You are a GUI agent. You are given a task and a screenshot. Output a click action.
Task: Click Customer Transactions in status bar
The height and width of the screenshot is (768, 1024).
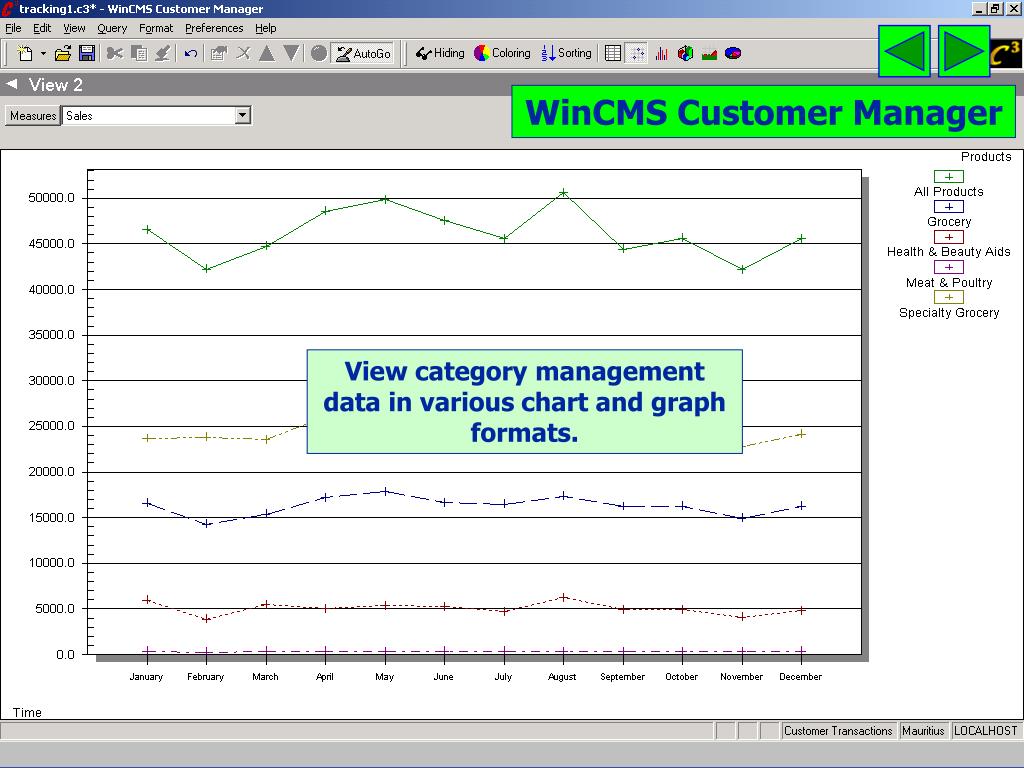(x=838, y=731)
